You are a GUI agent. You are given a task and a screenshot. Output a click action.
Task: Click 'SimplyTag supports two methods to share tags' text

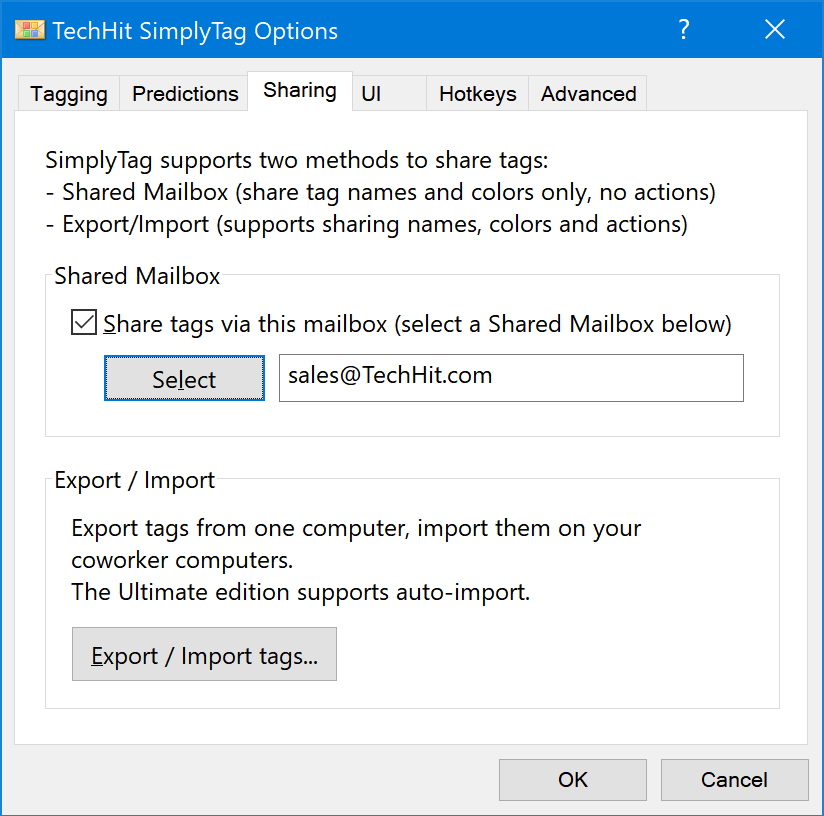(297, 161)
